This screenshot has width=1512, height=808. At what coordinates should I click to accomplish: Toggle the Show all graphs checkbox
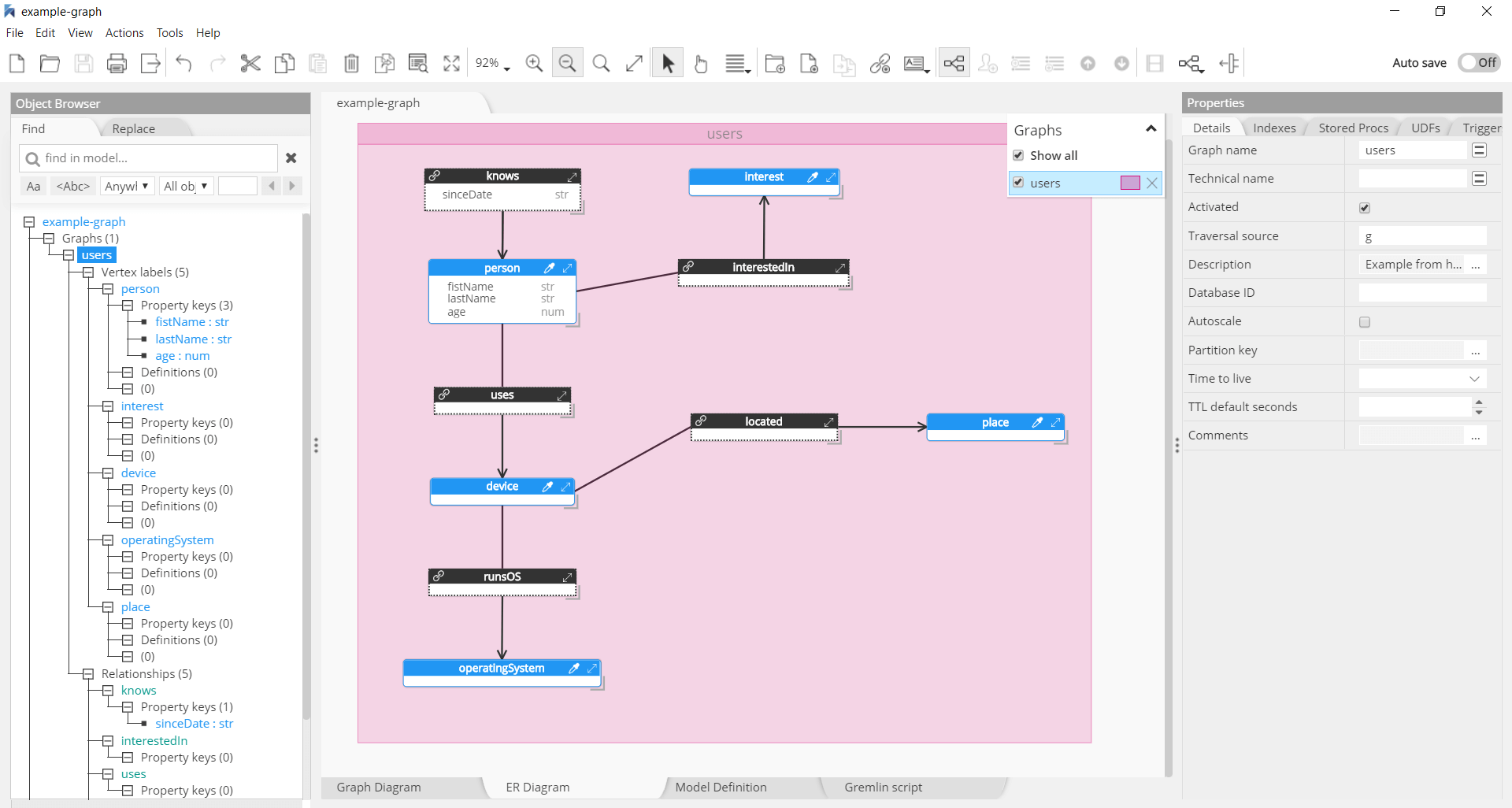pyautogui.click(x=1018, y=155)
